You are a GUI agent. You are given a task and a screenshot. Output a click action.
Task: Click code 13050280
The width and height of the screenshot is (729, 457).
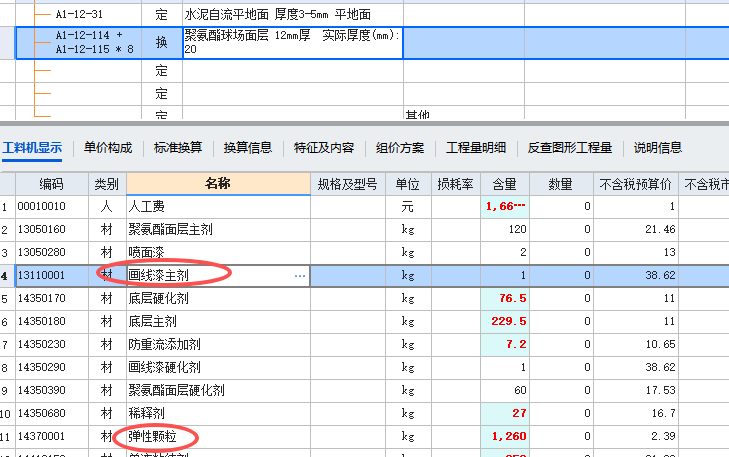coord(41,252)
